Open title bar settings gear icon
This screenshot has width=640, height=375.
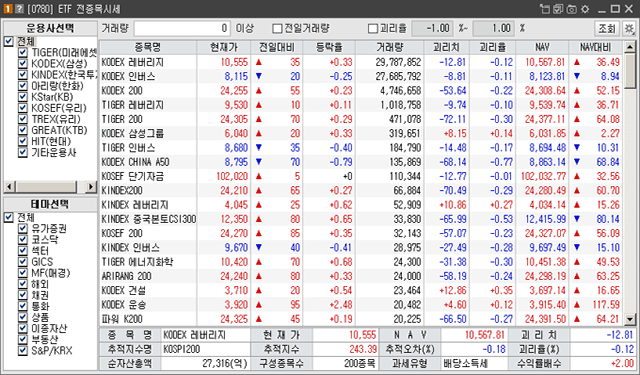point(585,9)
